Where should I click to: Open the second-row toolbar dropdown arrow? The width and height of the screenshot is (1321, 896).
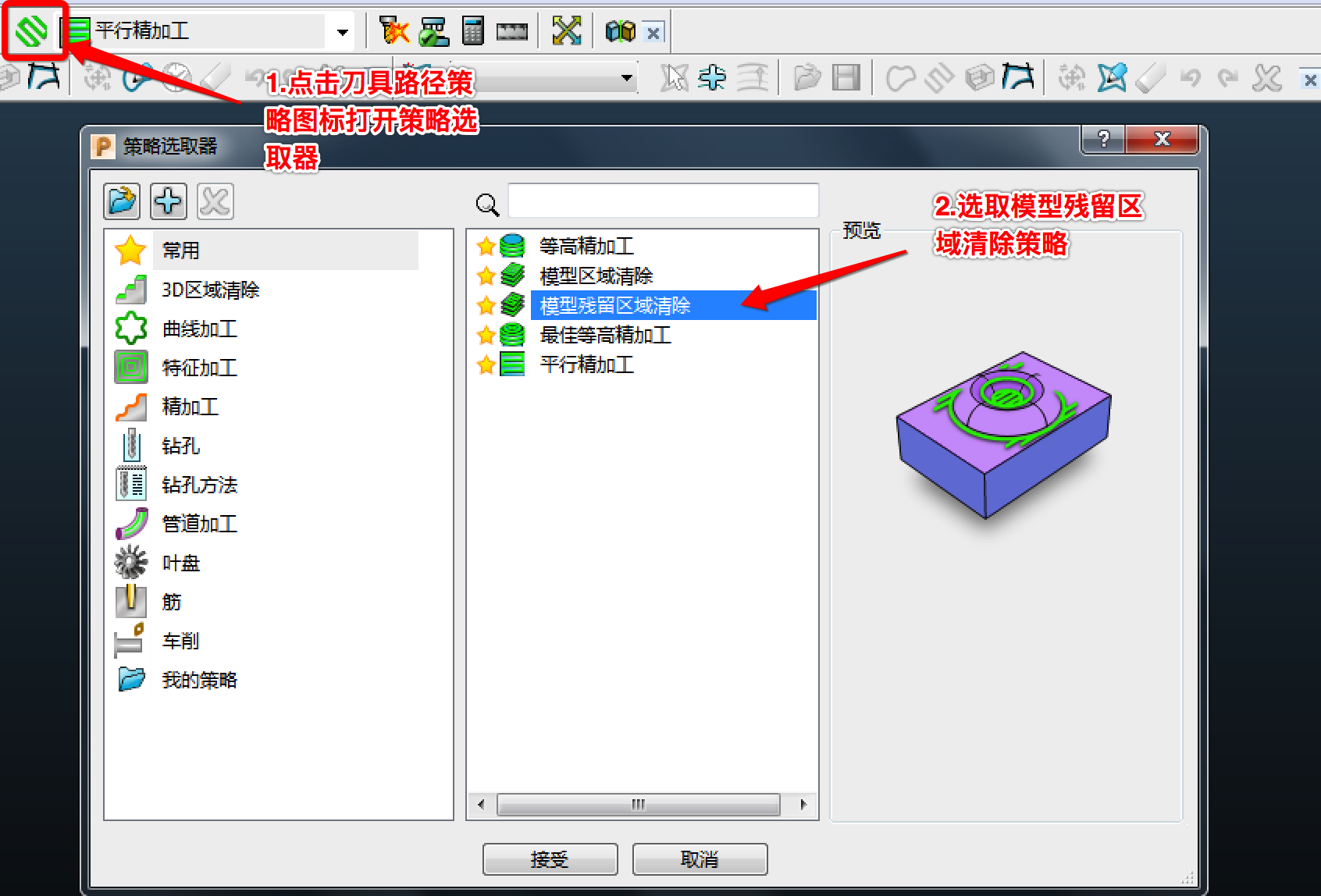626,78
